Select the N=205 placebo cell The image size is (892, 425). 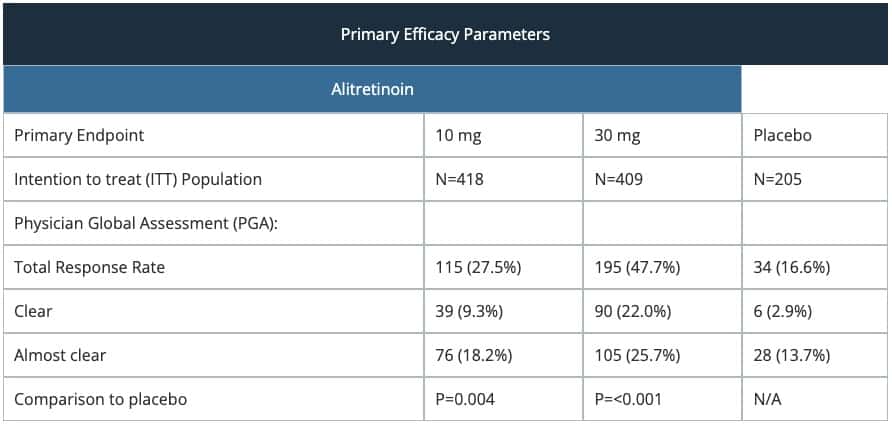pos(779,180)
